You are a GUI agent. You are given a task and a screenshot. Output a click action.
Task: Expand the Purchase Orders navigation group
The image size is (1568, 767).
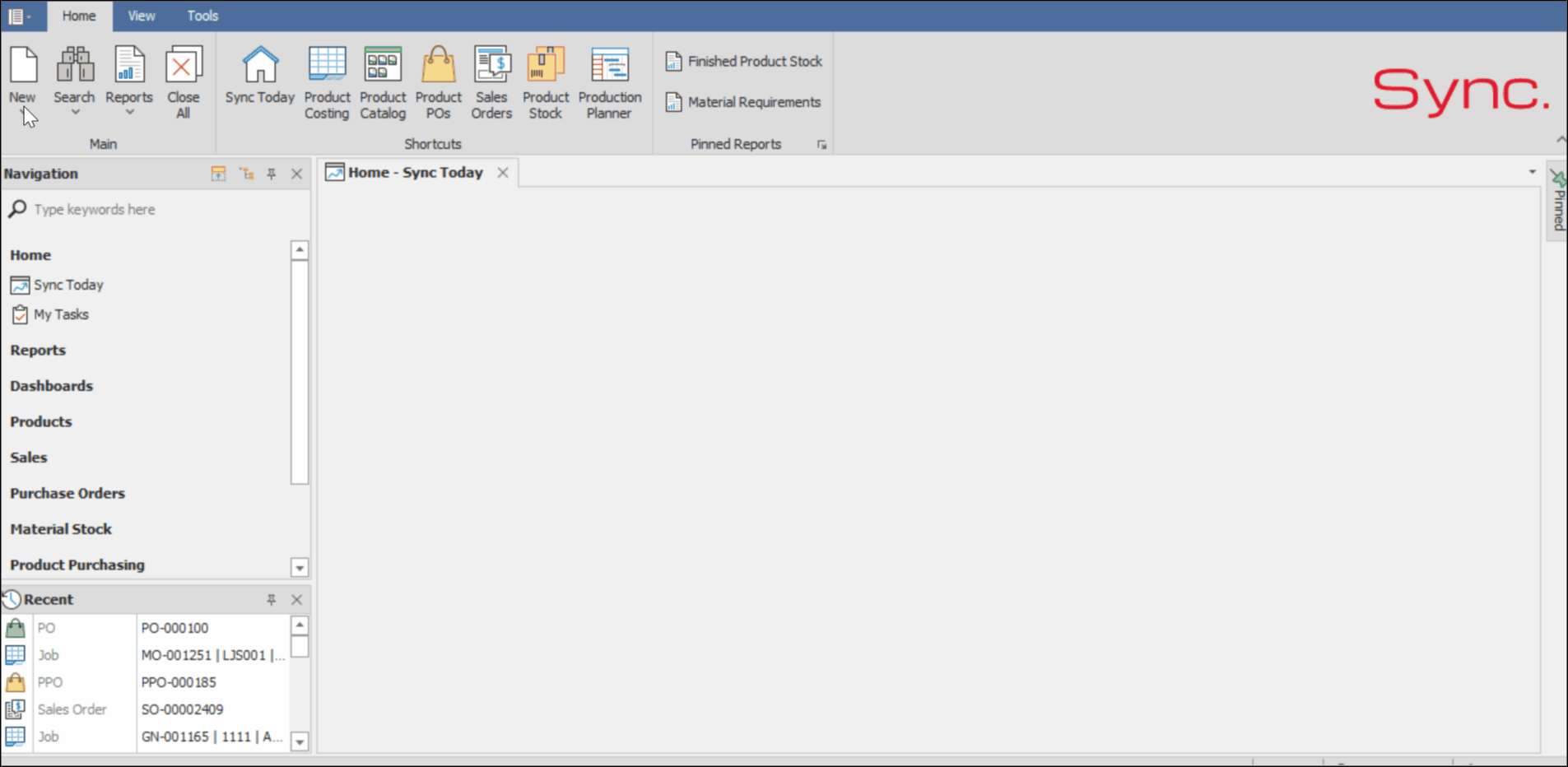(x=67, y=493)
